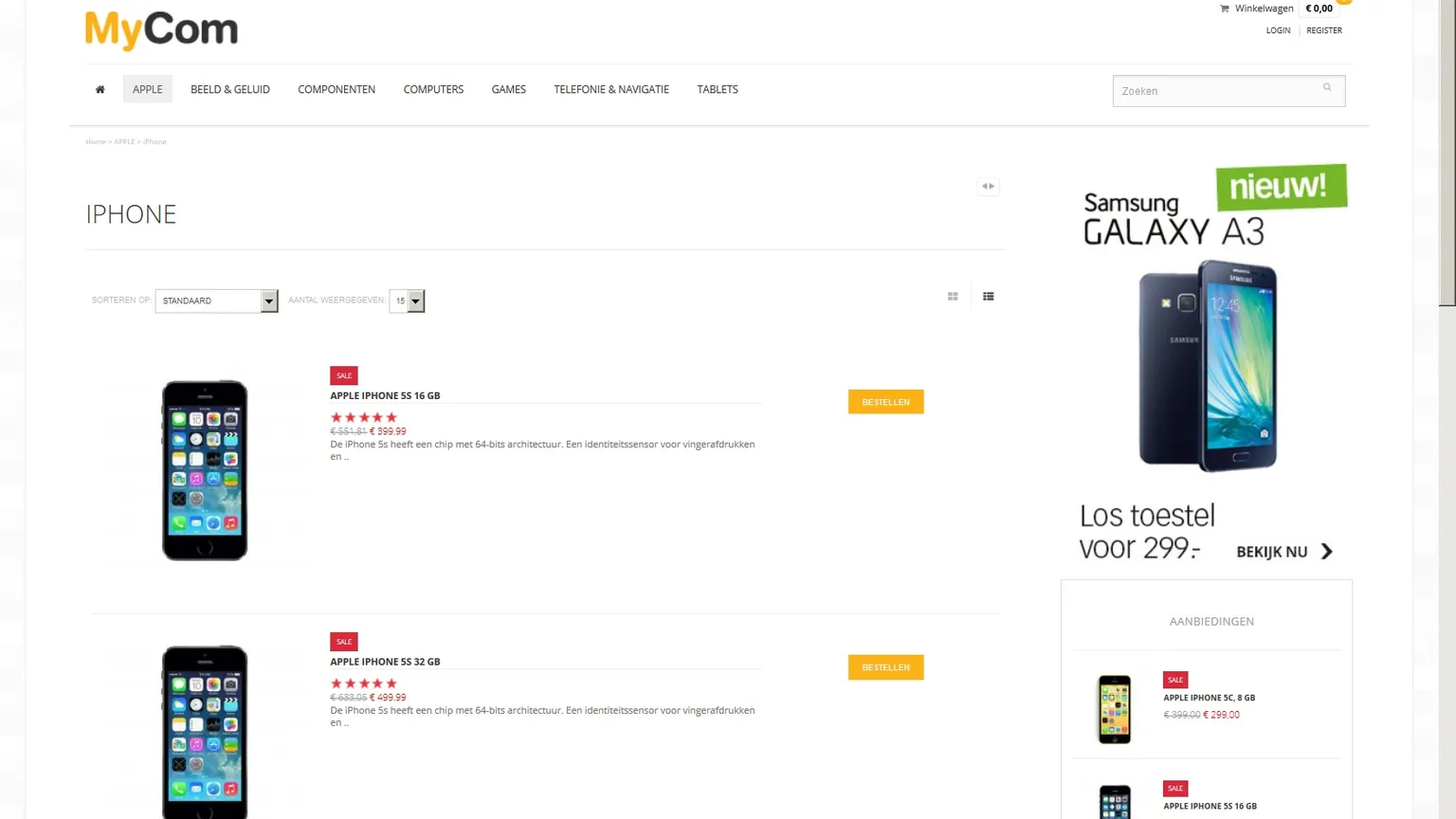
Task: Open the APPLE IPHONE 5S 32 GB title
Action: pyautogui.click(x=385, y=662)
